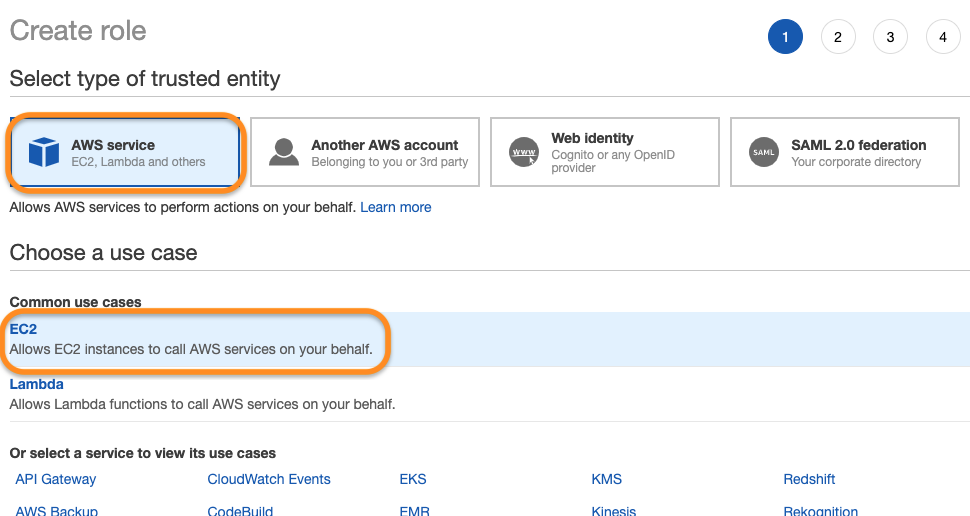The height and width of the screenshot is (516, 970).
Task: Open the Learn more link
Action: [x=396, y=207]
